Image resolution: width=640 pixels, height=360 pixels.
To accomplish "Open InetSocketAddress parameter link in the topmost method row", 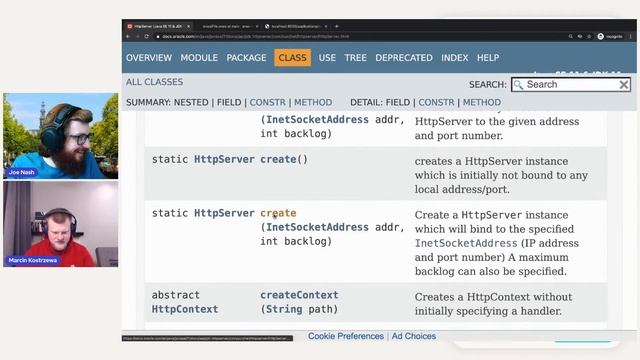I will (x=317, y=120).
